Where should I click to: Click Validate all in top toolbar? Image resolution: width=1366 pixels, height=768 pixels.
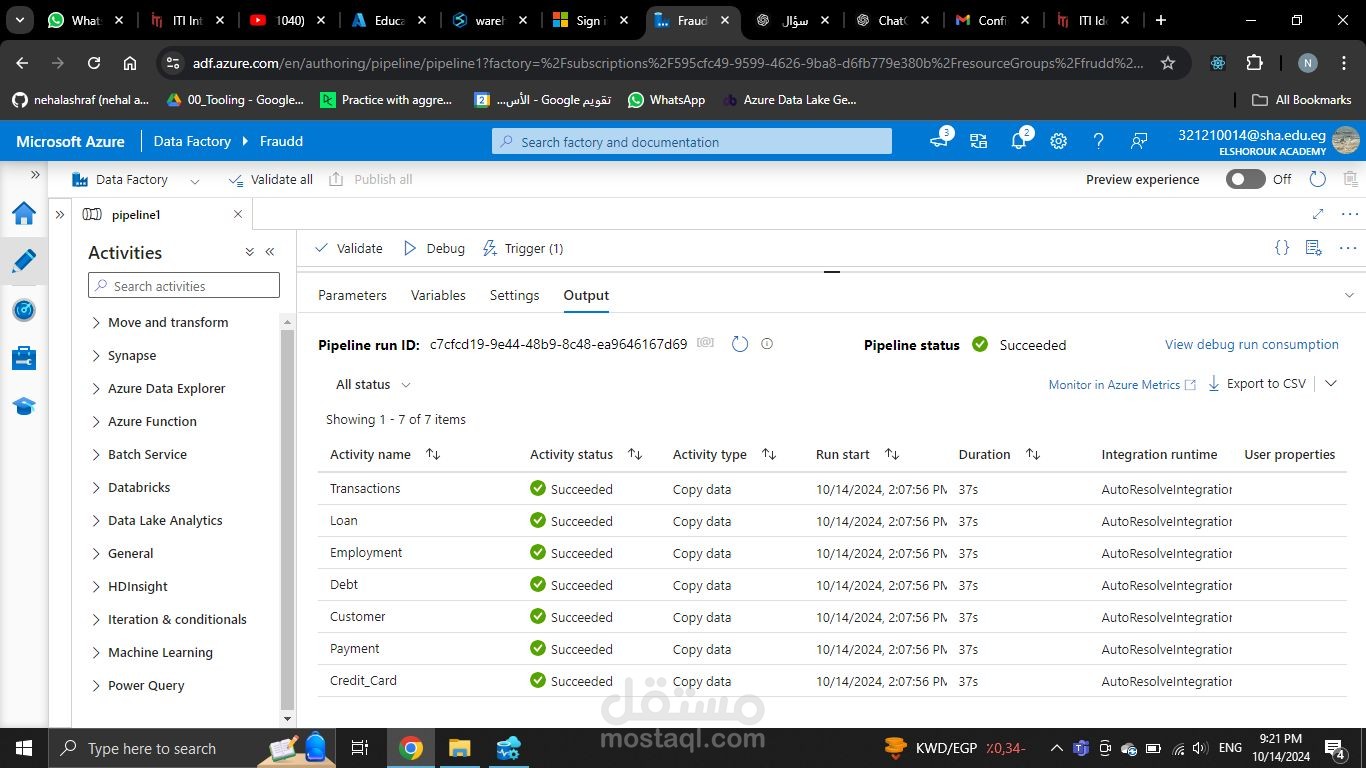pos(270,179)
